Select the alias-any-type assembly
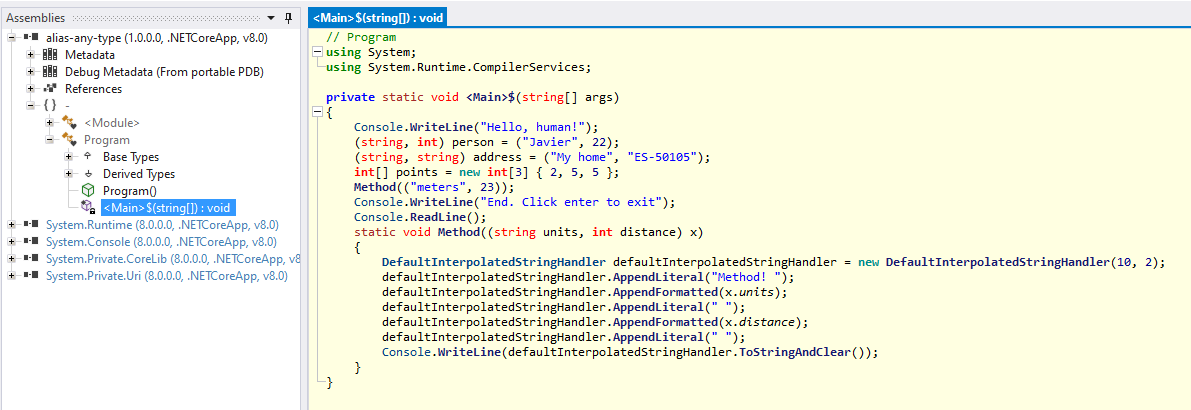This screenshot has height=410, width=1191. pyautogui.click(x=156, y=38)
